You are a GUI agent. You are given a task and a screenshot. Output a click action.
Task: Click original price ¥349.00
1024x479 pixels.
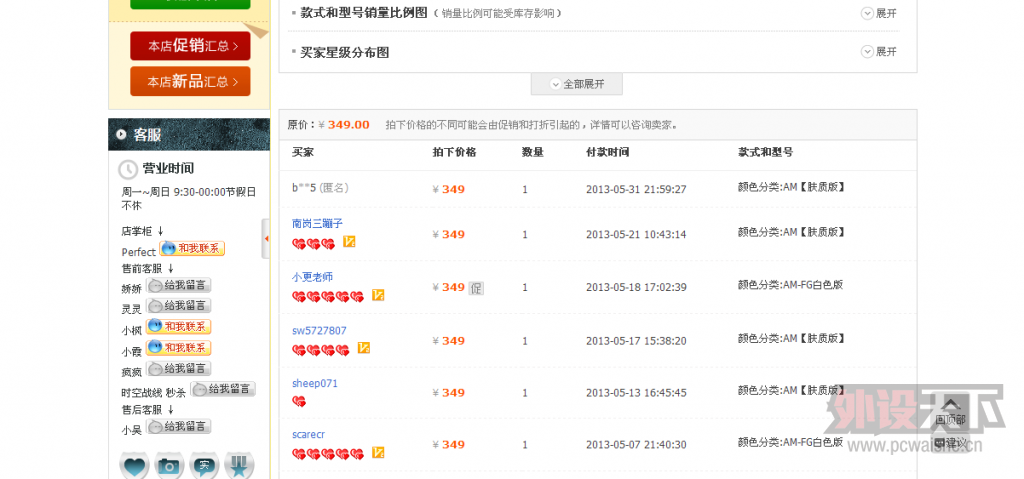click(343, 125)
